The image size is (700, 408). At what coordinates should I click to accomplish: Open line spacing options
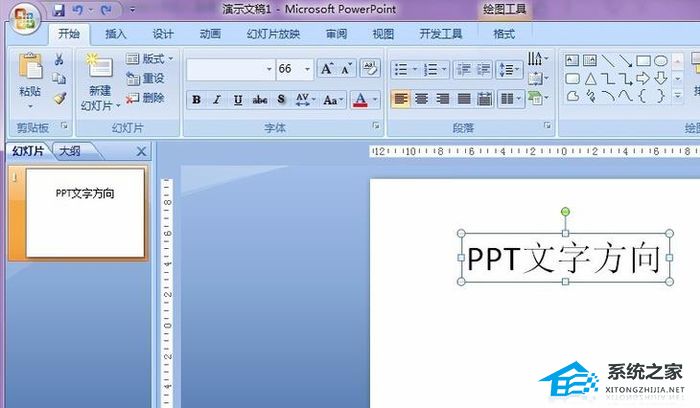tap(509, 69)
